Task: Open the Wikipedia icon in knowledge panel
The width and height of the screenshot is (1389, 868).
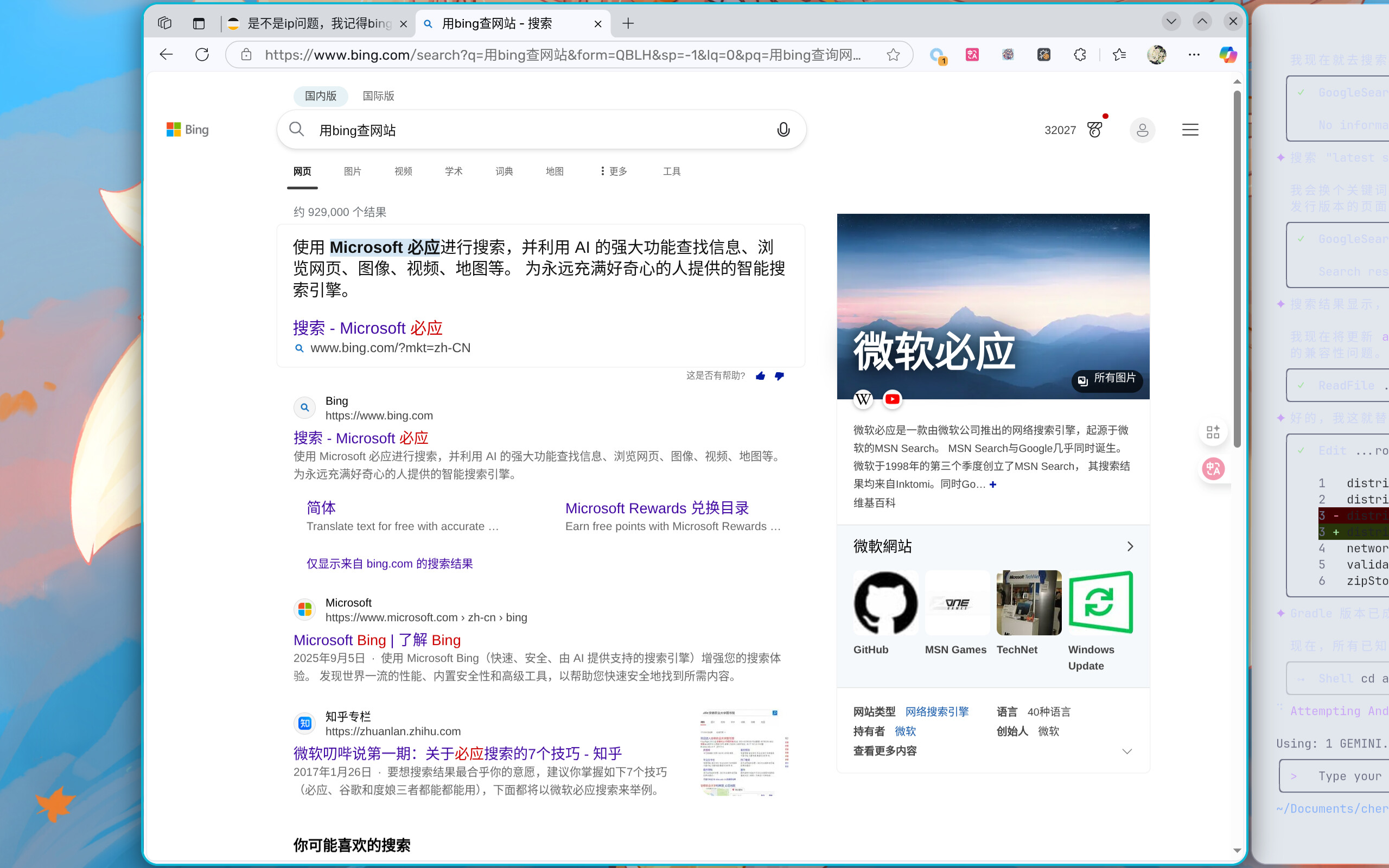Action: pyautogui.click(x=863, y=399)
